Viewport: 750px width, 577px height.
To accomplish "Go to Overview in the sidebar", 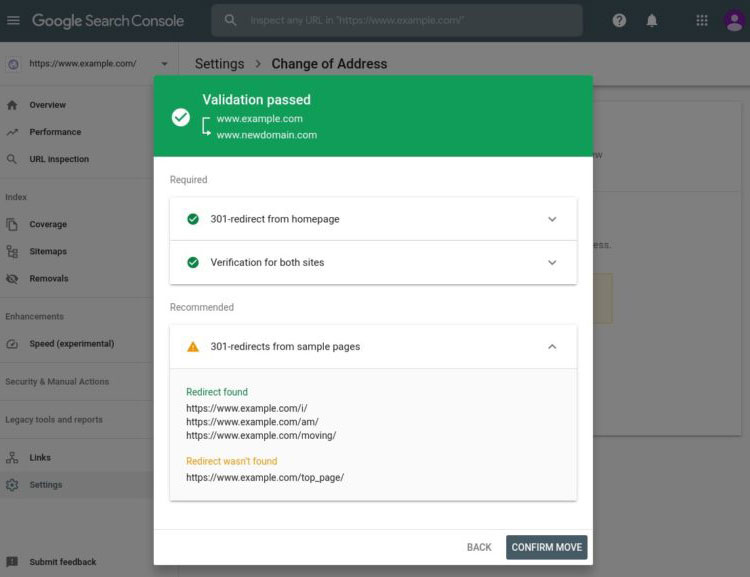I will point(47,105).
